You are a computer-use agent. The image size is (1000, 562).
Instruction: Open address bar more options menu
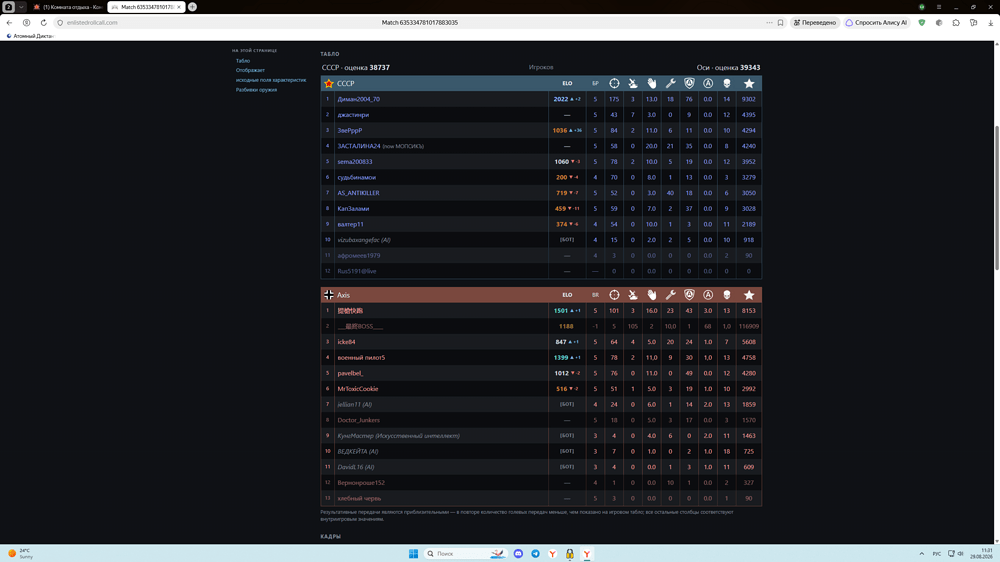(768, 22)
